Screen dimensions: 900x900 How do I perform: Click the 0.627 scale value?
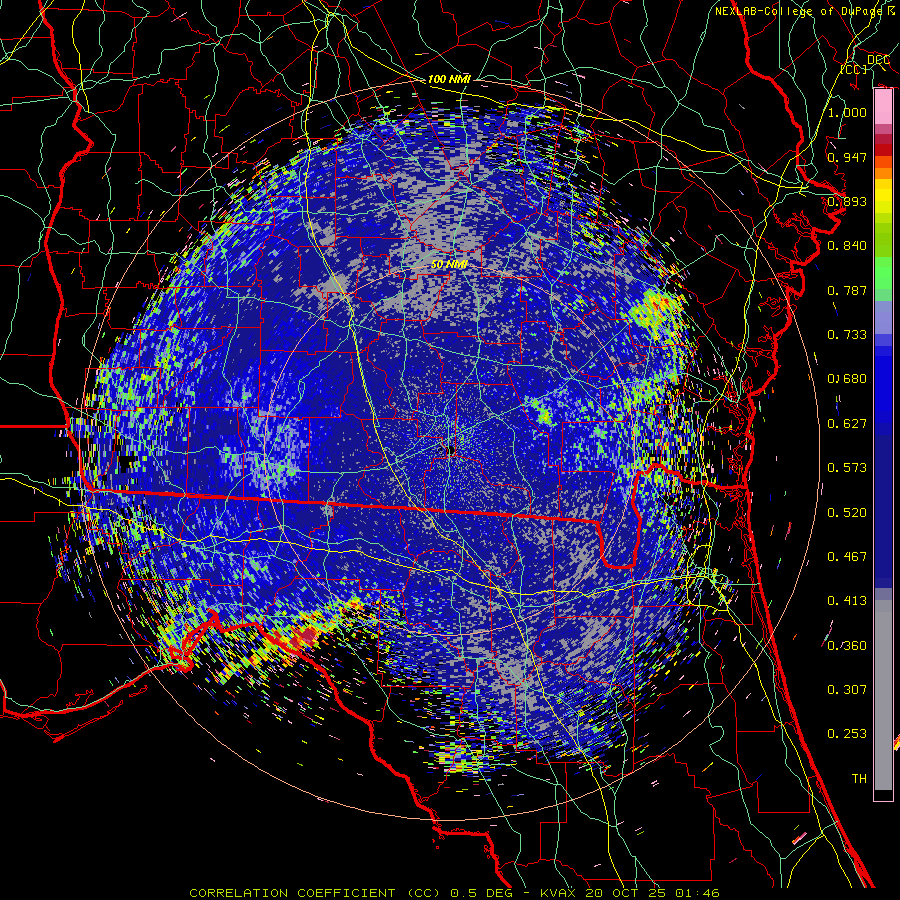pyautogui.click(x=847, y=424)
